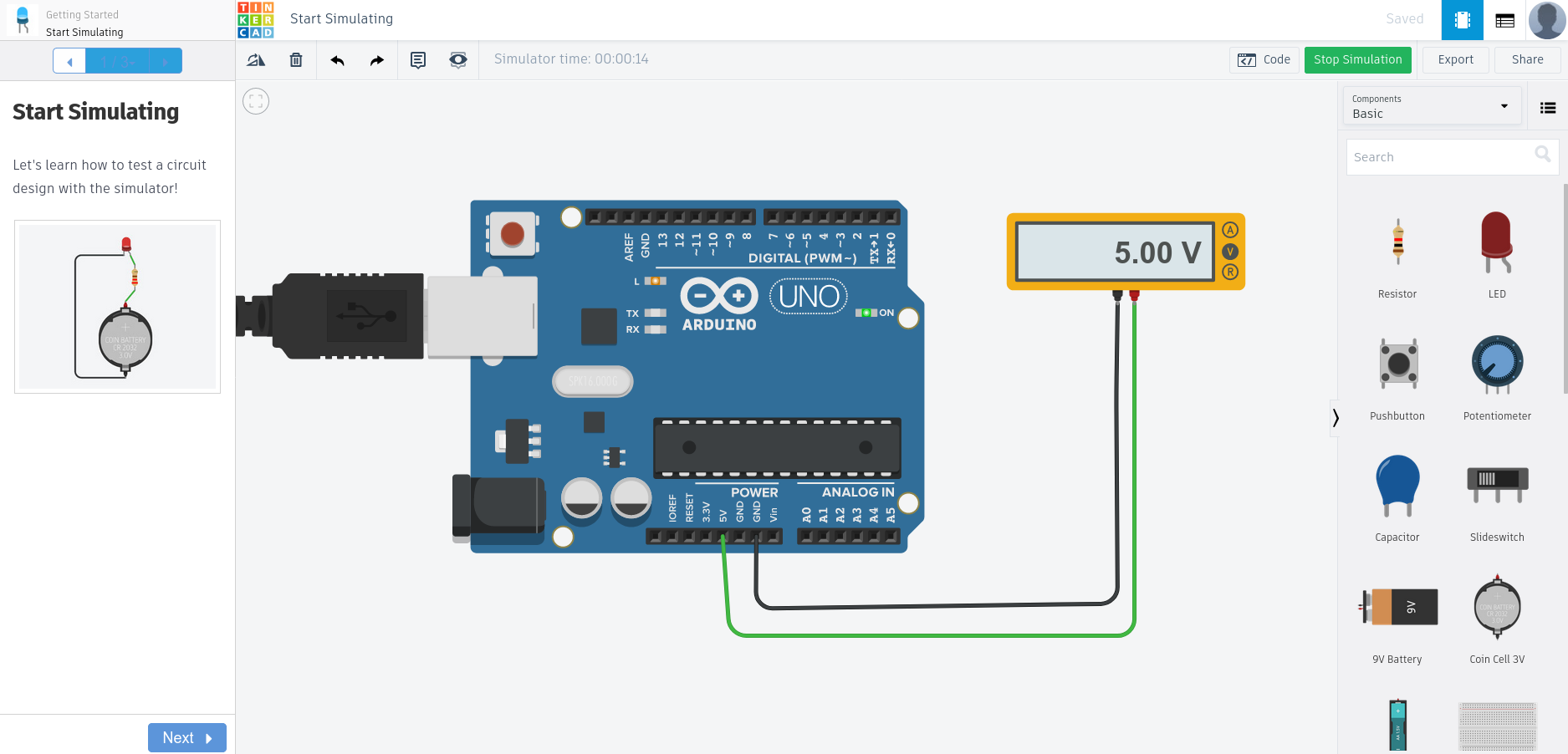Open the Components Basic dropdown
The width and height of the screenshot is (1568, 754).
click(x=1431, y=107)
